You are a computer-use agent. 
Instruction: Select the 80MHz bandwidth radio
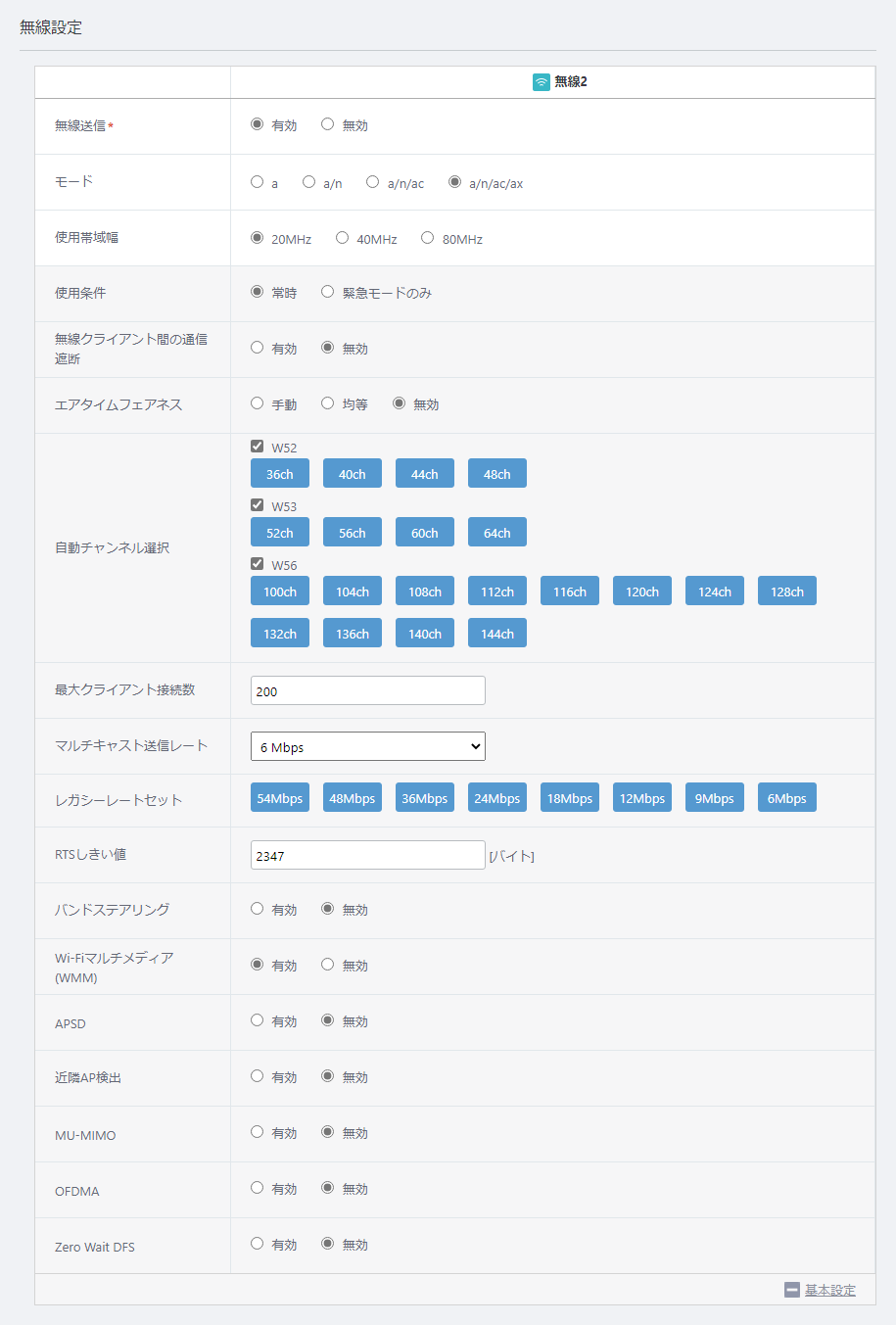click(x=427, y=238)
